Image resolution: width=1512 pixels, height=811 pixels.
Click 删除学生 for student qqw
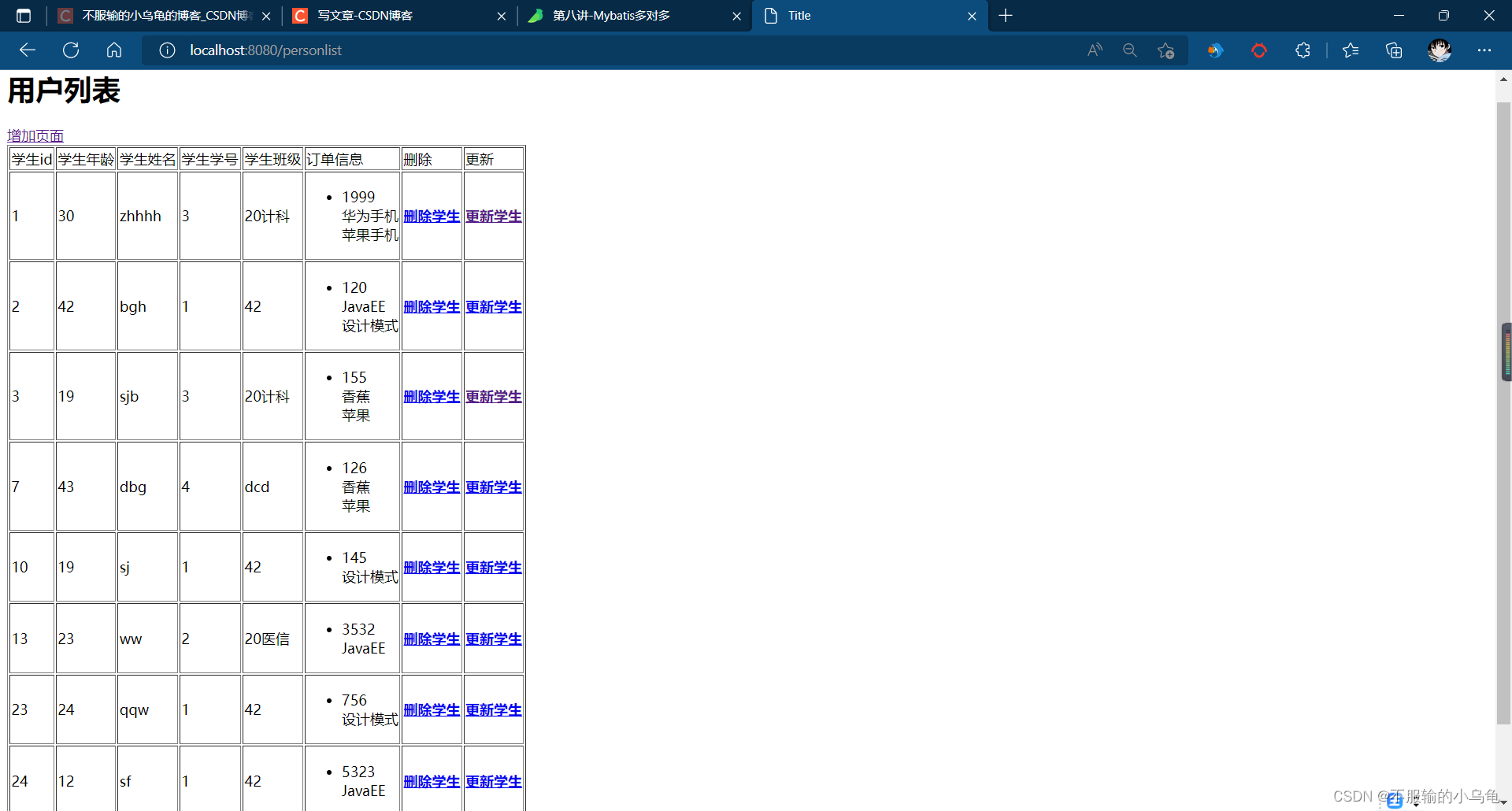(432, 710)
